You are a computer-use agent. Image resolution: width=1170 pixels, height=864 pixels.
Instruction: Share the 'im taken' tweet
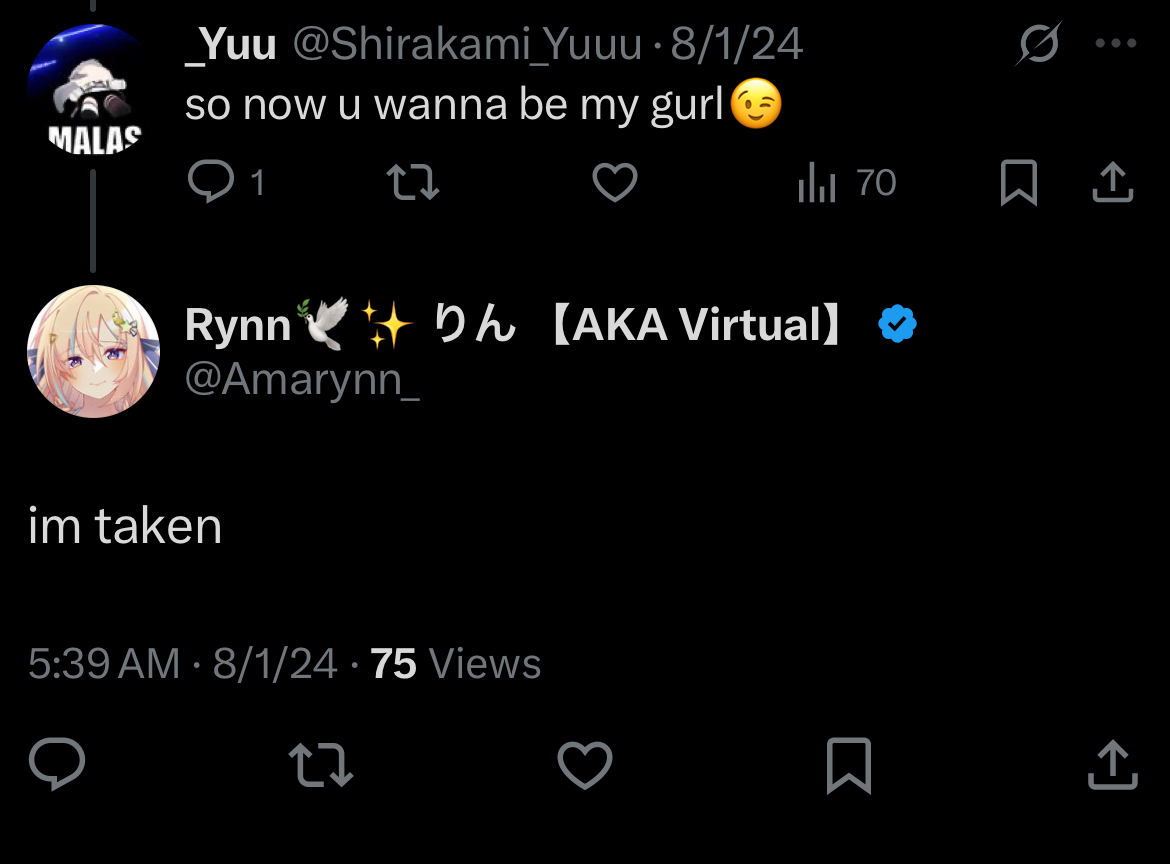(1111, 766)
